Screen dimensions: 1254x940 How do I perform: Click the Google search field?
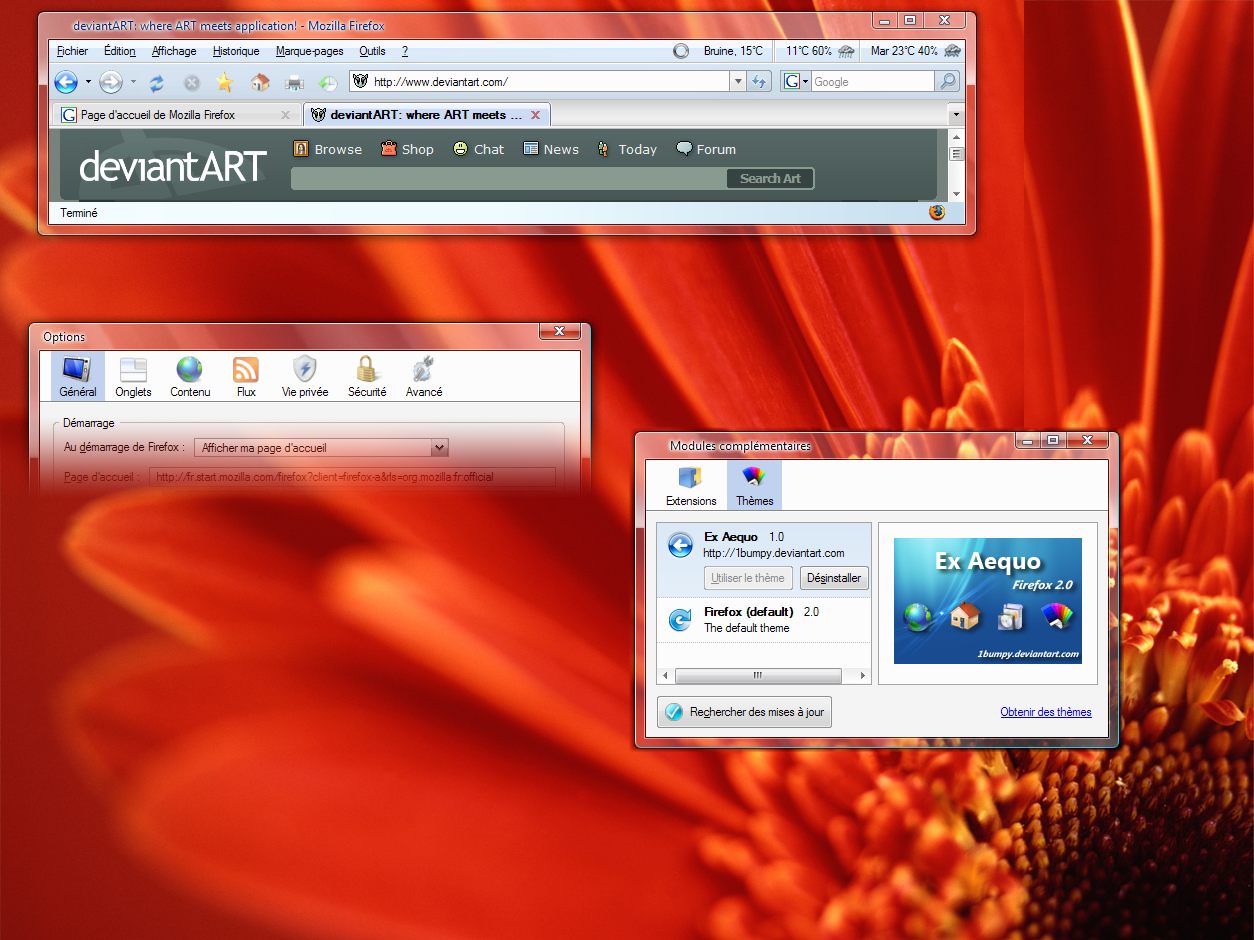(873, 82)
